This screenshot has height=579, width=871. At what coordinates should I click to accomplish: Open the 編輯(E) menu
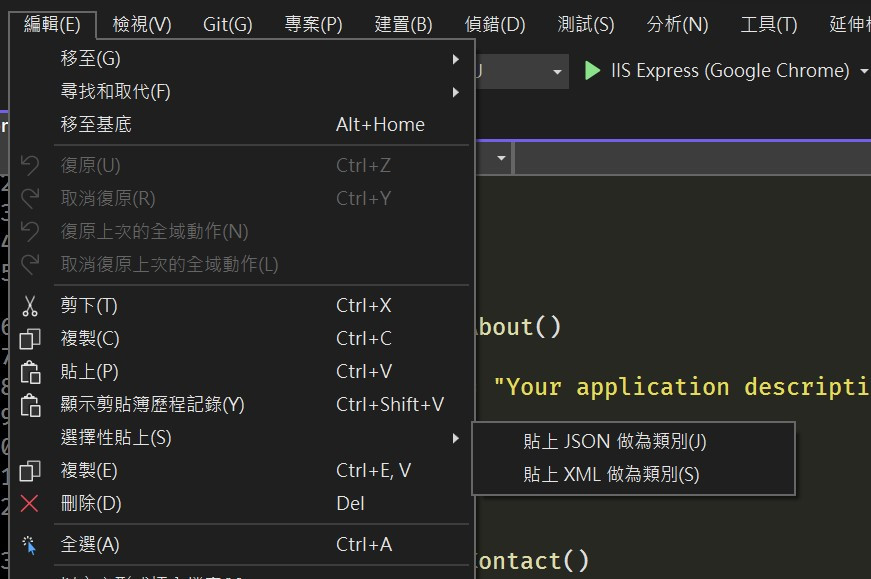52,24
